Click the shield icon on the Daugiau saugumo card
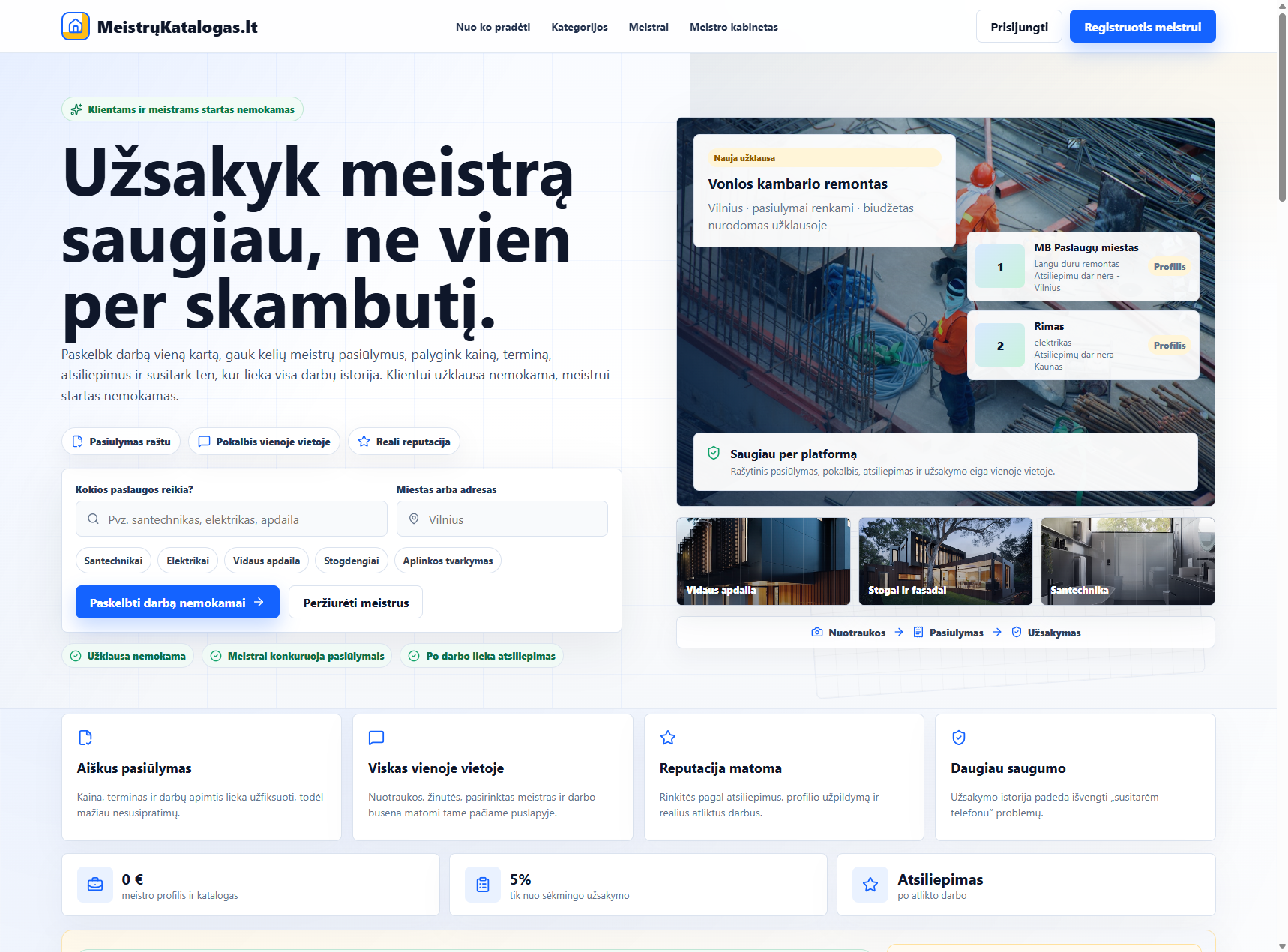The width and height of the screenshot is (1288, 952). click(x=959, y=738)
